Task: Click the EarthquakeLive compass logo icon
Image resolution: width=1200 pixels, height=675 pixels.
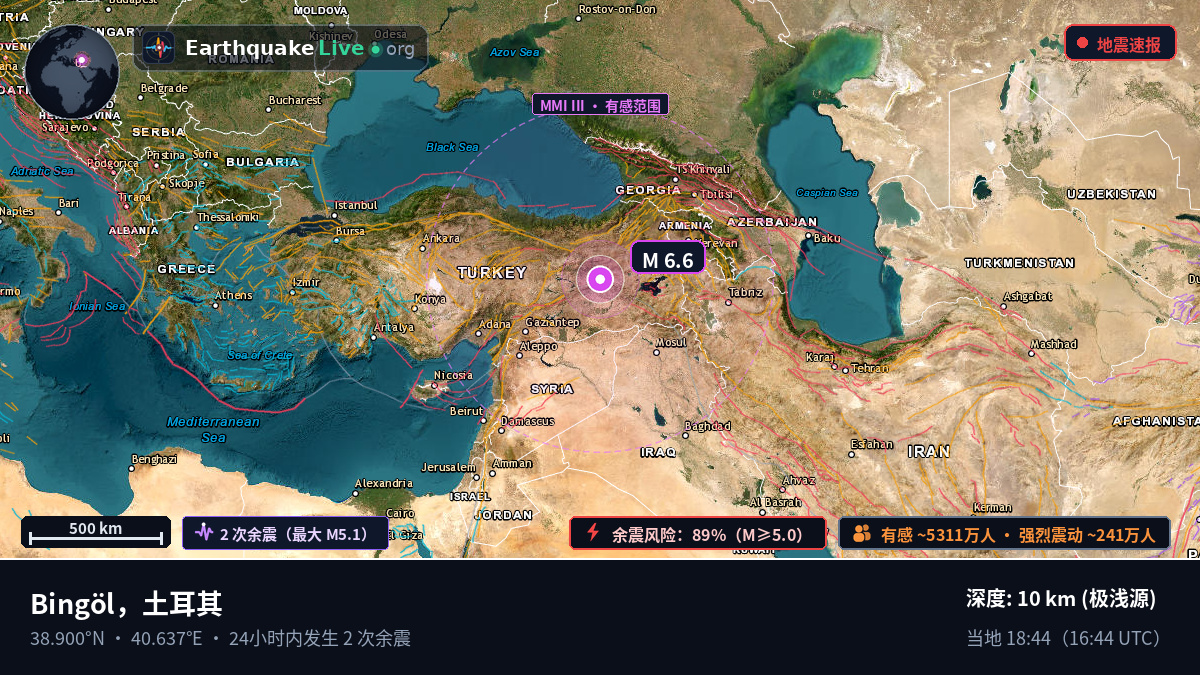Action: tap(158, 48)
